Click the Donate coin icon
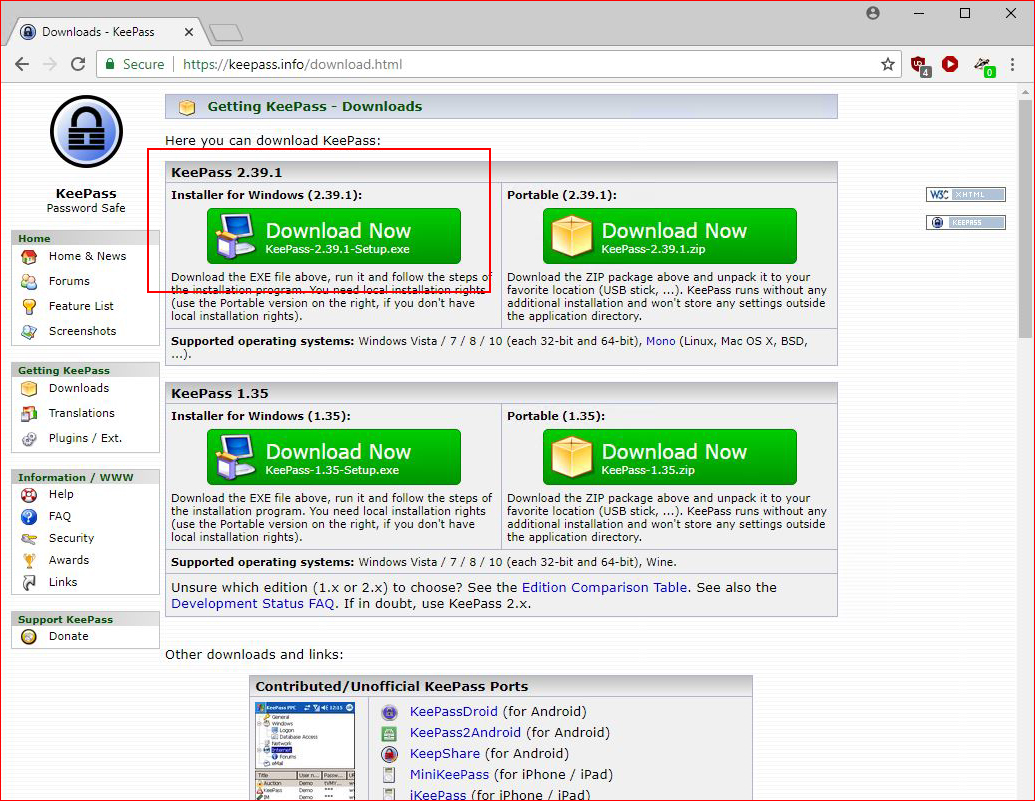Screen dimensions: 1035x801 pyautogui.click(x=29, y=637)
